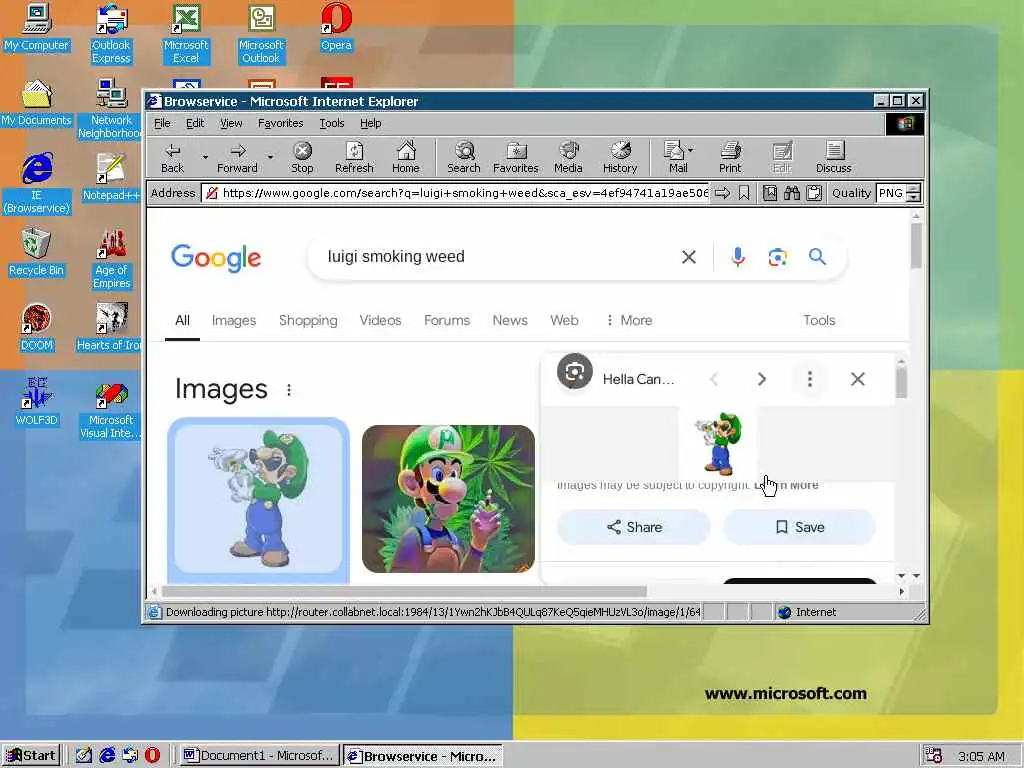Open the Quality PNG combo box
This screenshot has width=1024, height=768.
pyautogui.click(x=898, y=193)
